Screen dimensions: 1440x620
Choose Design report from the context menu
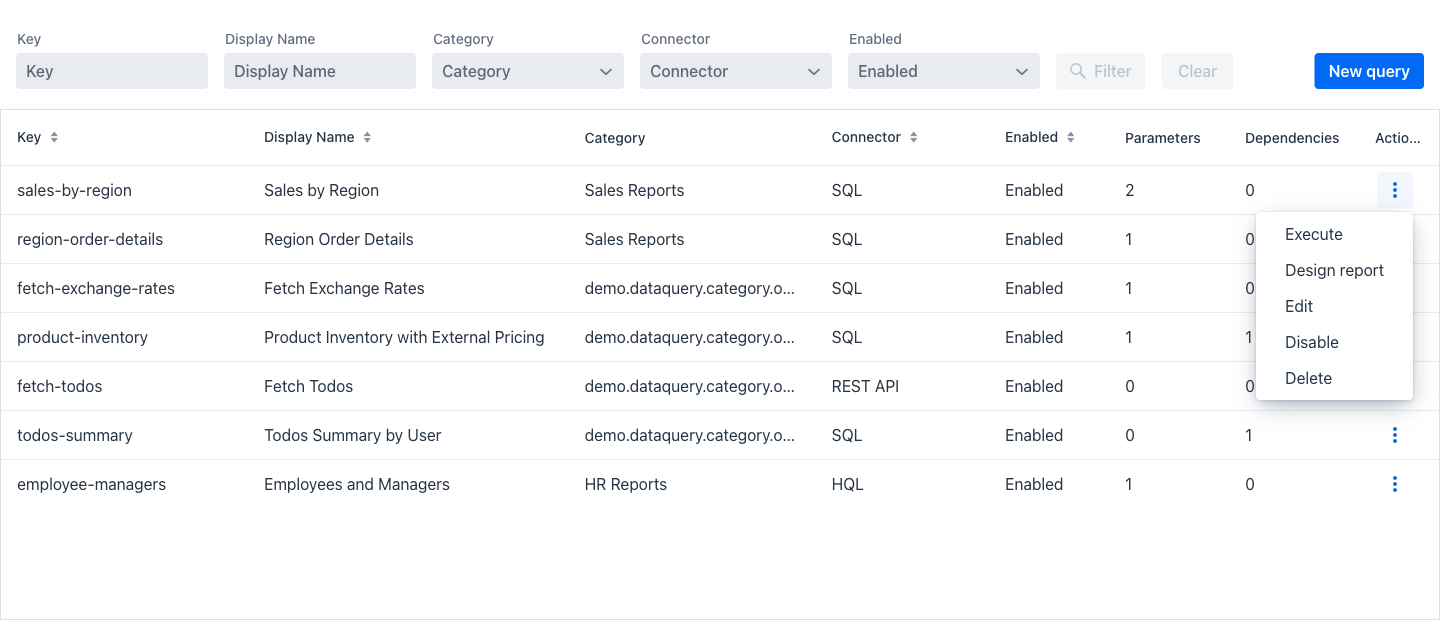[1334, 270]
